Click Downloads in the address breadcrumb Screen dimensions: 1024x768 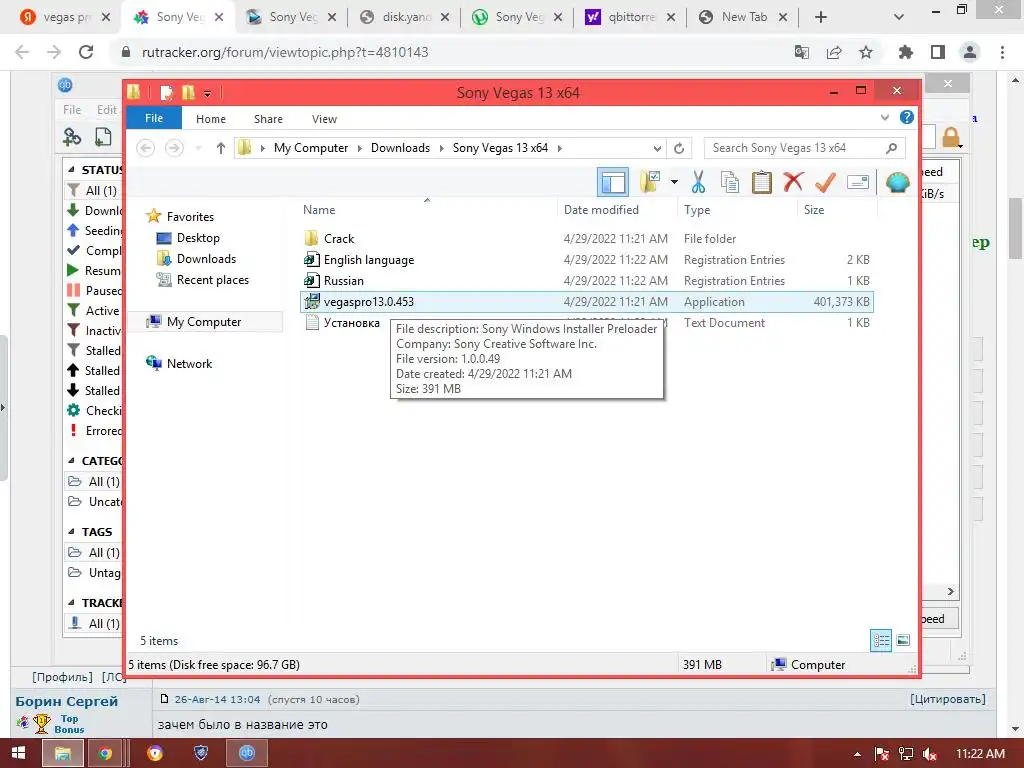400,148
